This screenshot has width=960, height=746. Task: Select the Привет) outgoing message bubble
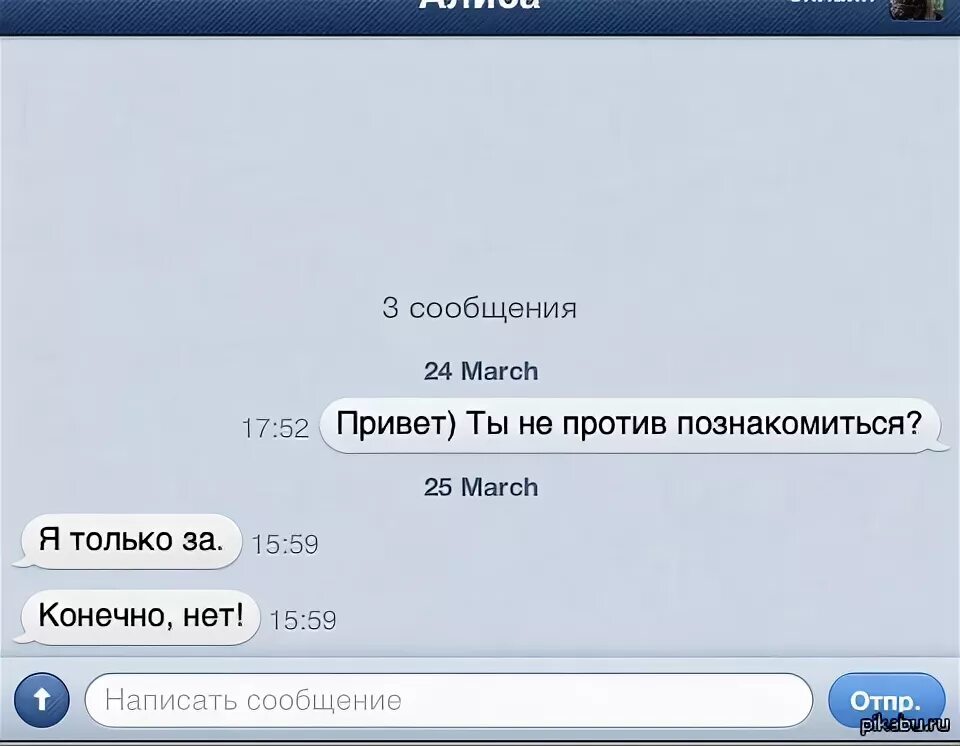[629, 425]
